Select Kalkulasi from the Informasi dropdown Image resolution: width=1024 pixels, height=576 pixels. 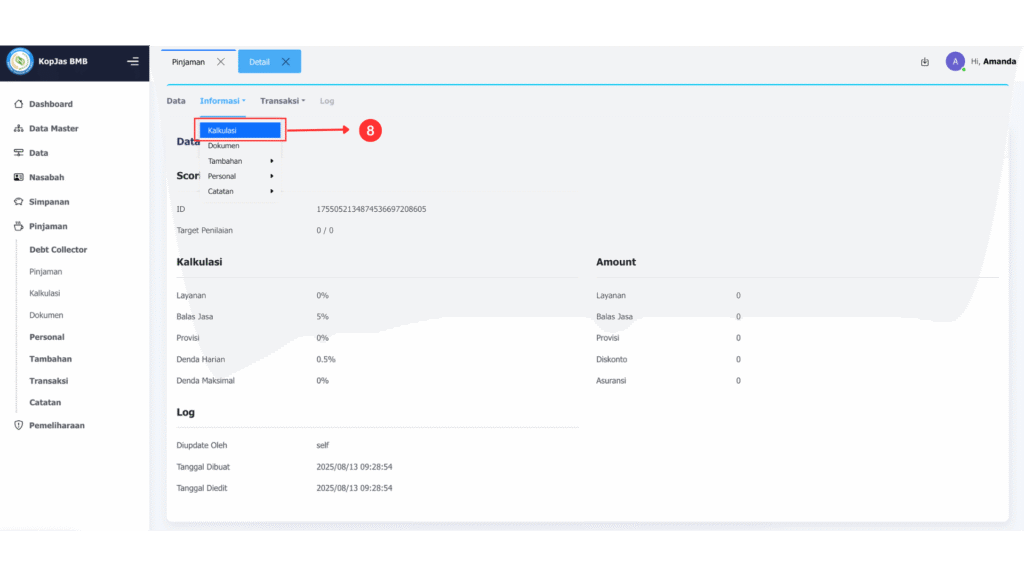pyautogui.click(x=239, y=130)
